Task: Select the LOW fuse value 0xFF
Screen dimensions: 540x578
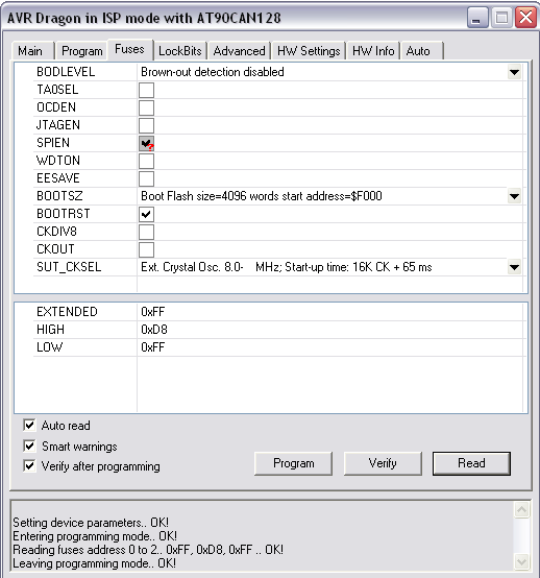Action: coord(153,347)
